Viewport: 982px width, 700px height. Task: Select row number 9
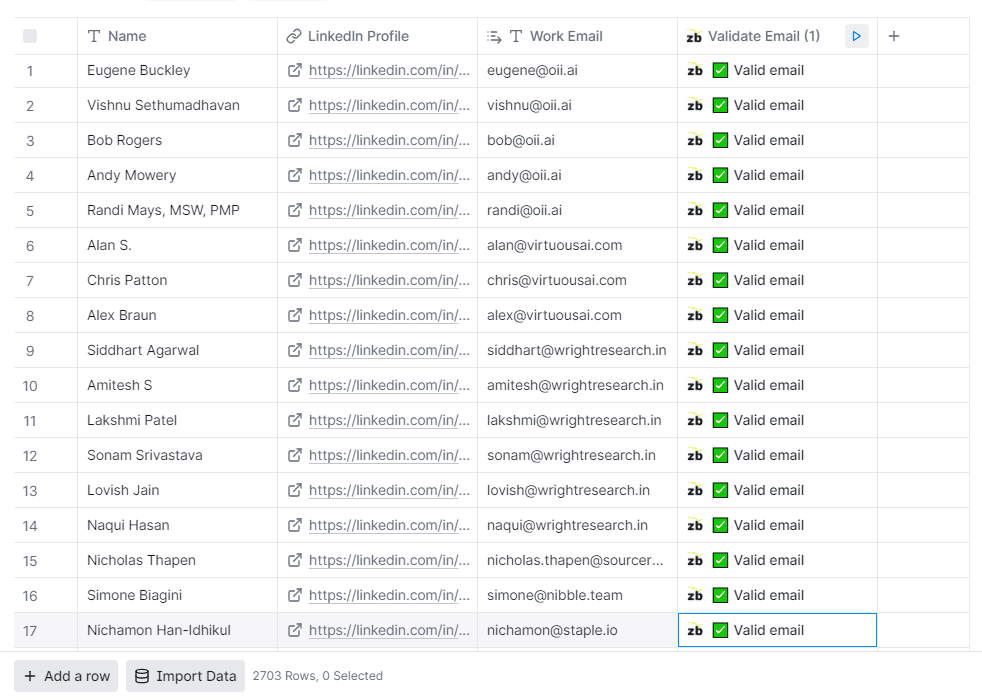[x=30, y=351]
